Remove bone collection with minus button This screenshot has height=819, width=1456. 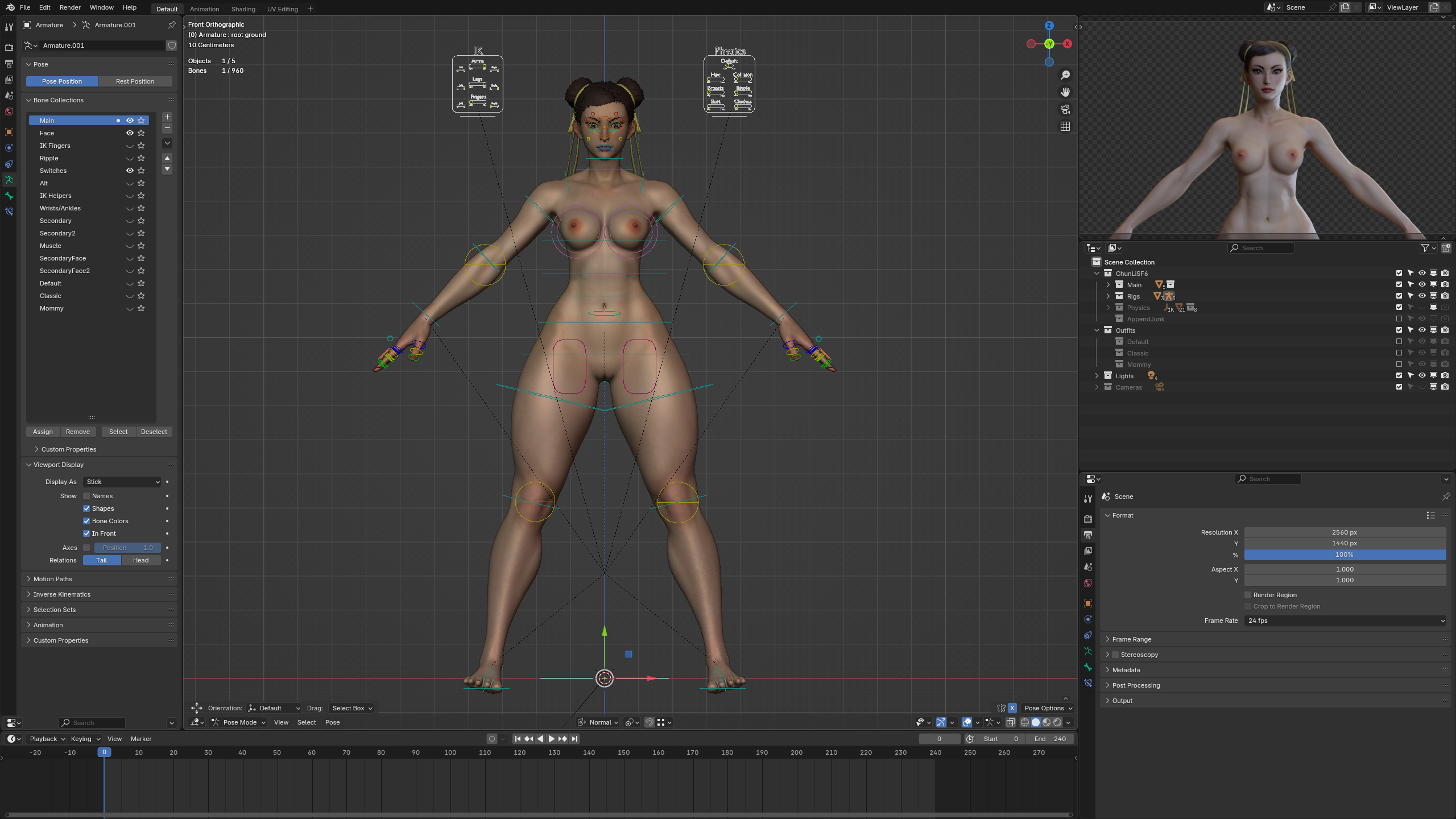(x=167, y=129)
